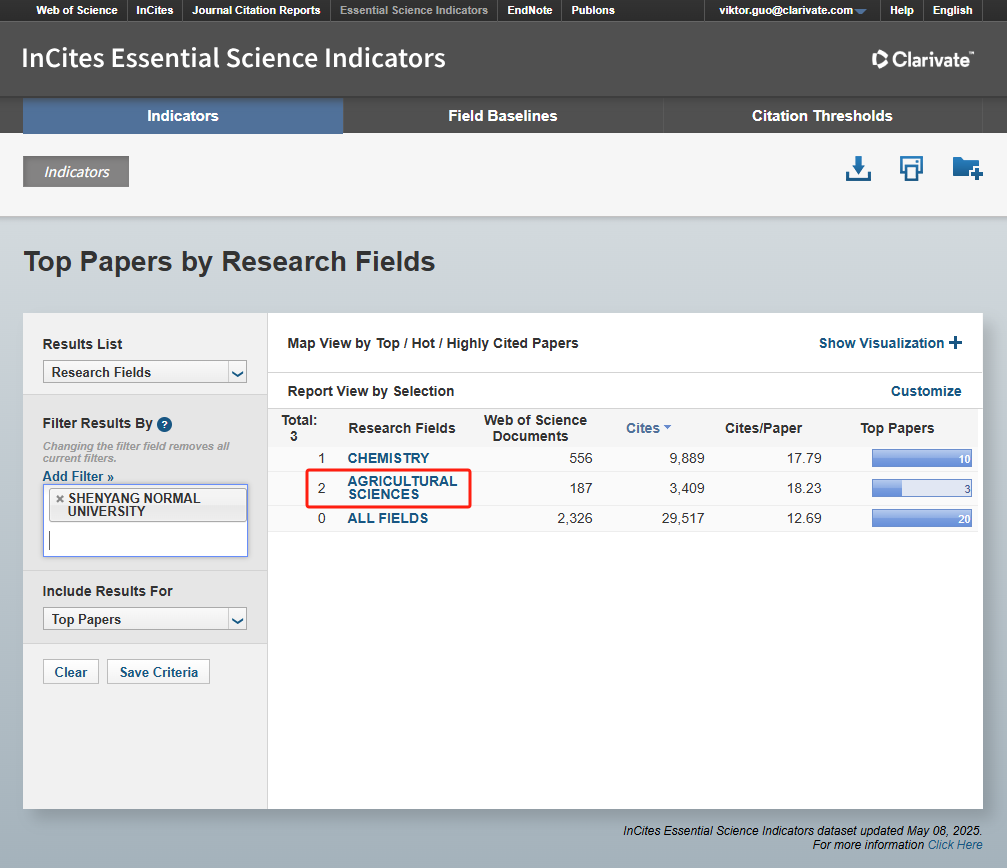Screen dimensions: 1007x868
Task: Click the Chemistry Top Papers bar
Action: 921,459
